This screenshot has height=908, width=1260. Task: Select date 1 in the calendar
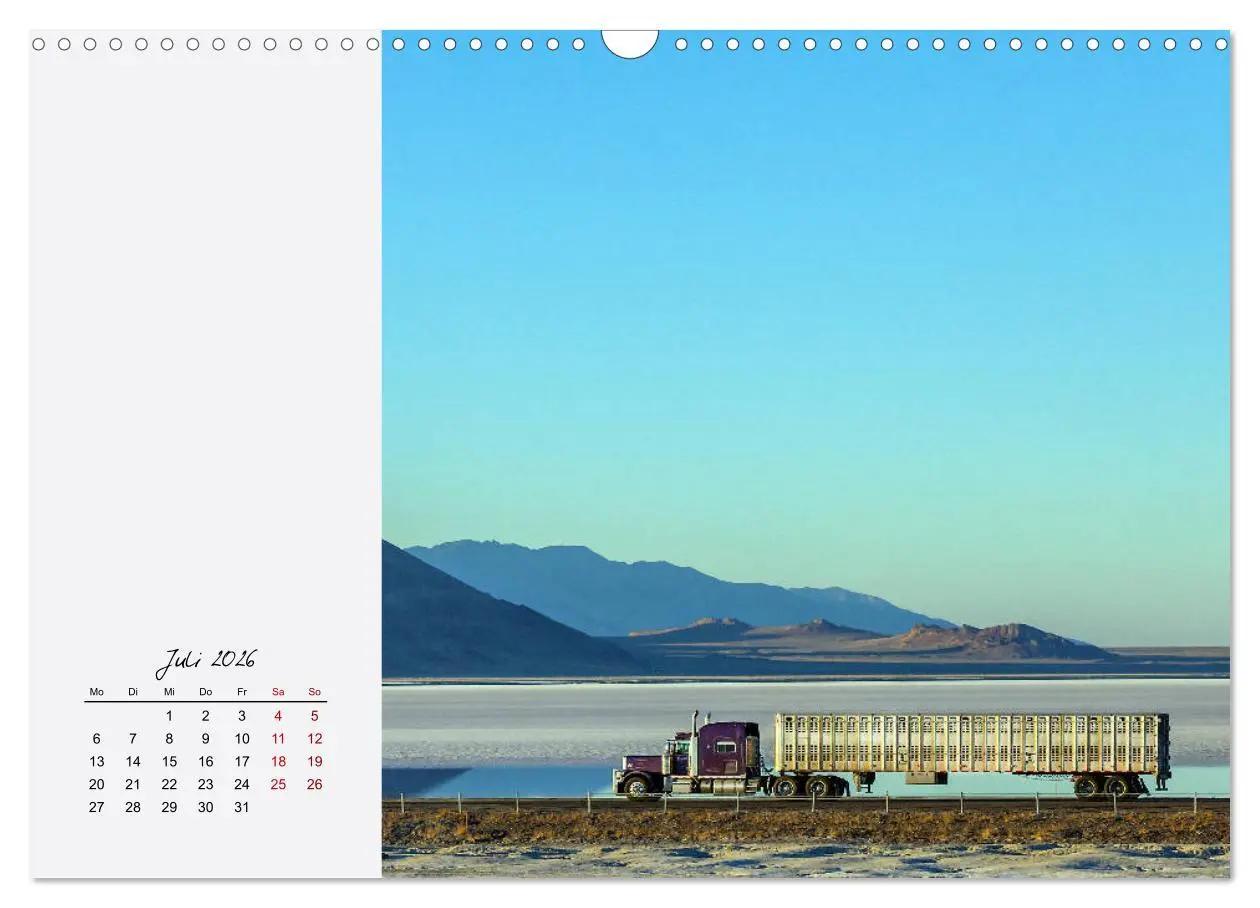coord(169,716)
